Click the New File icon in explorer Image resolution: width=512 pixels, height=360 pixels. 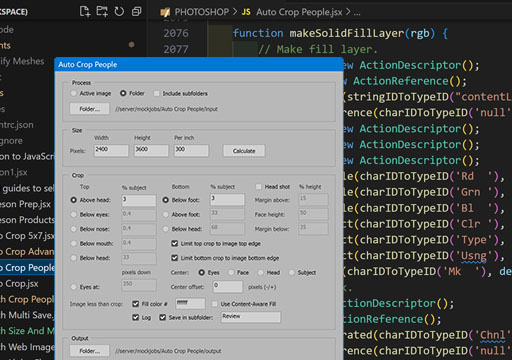(85, 11)
